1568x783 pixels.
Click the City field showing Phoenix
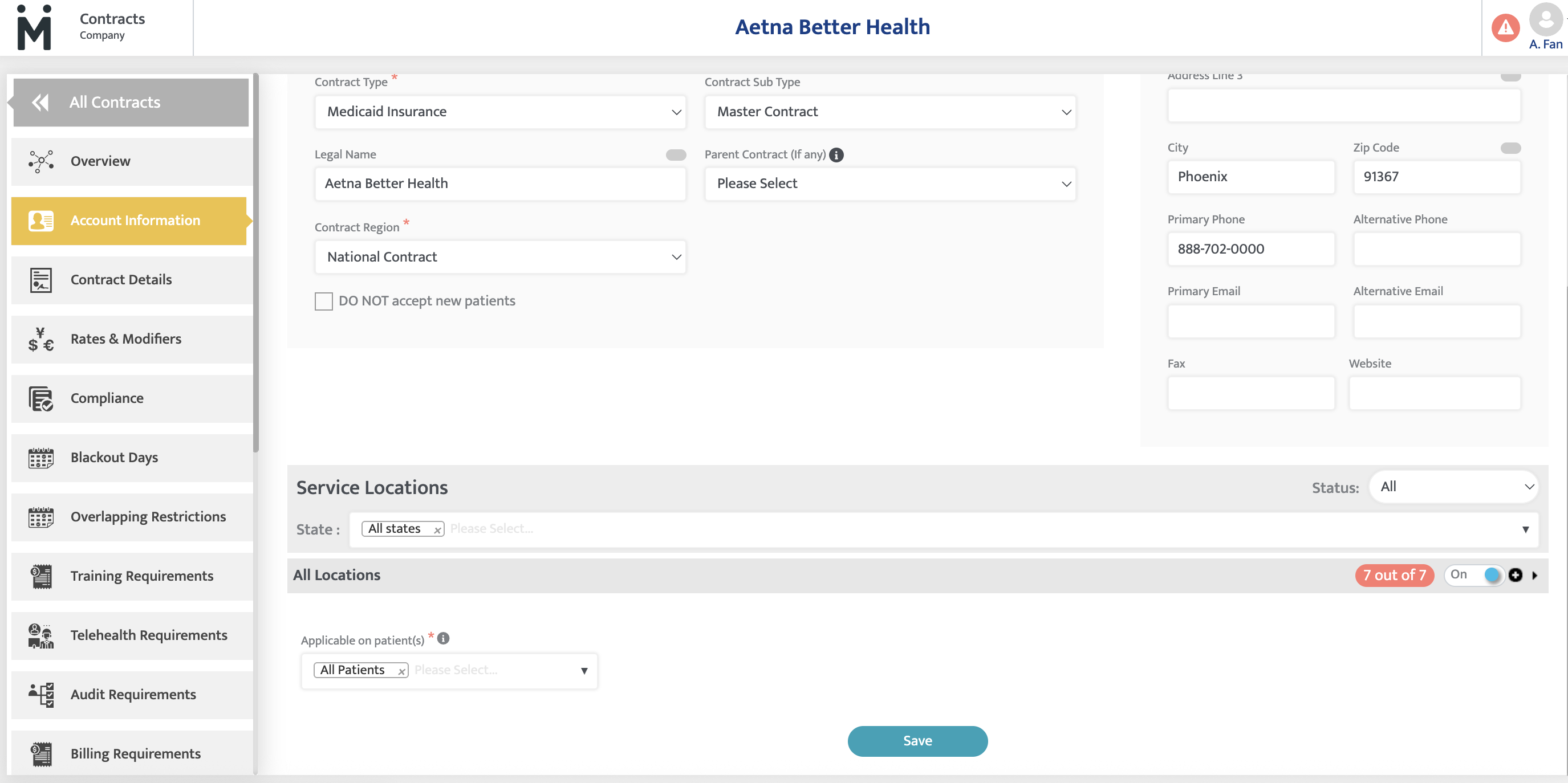tap(1251, 177)
